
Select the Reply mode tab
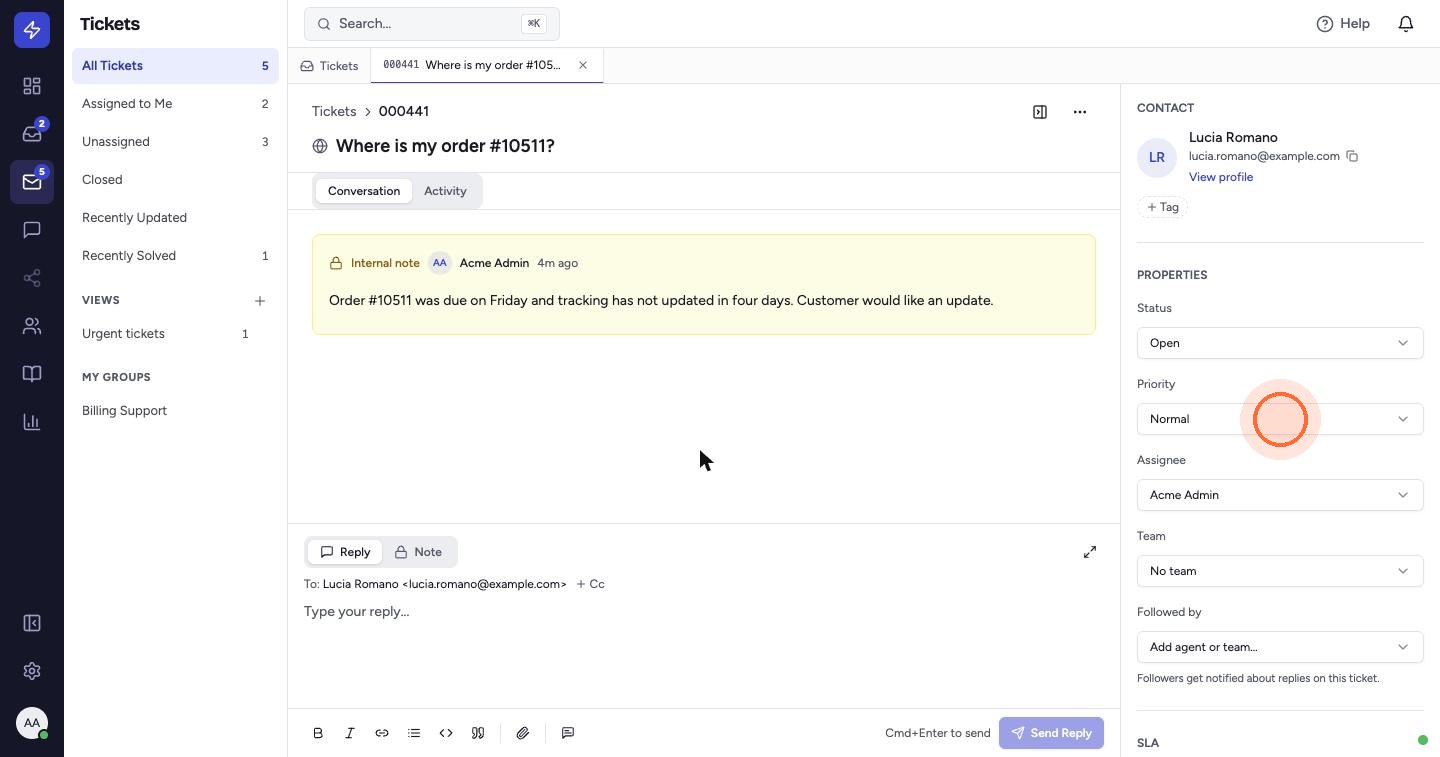[345, 552]
